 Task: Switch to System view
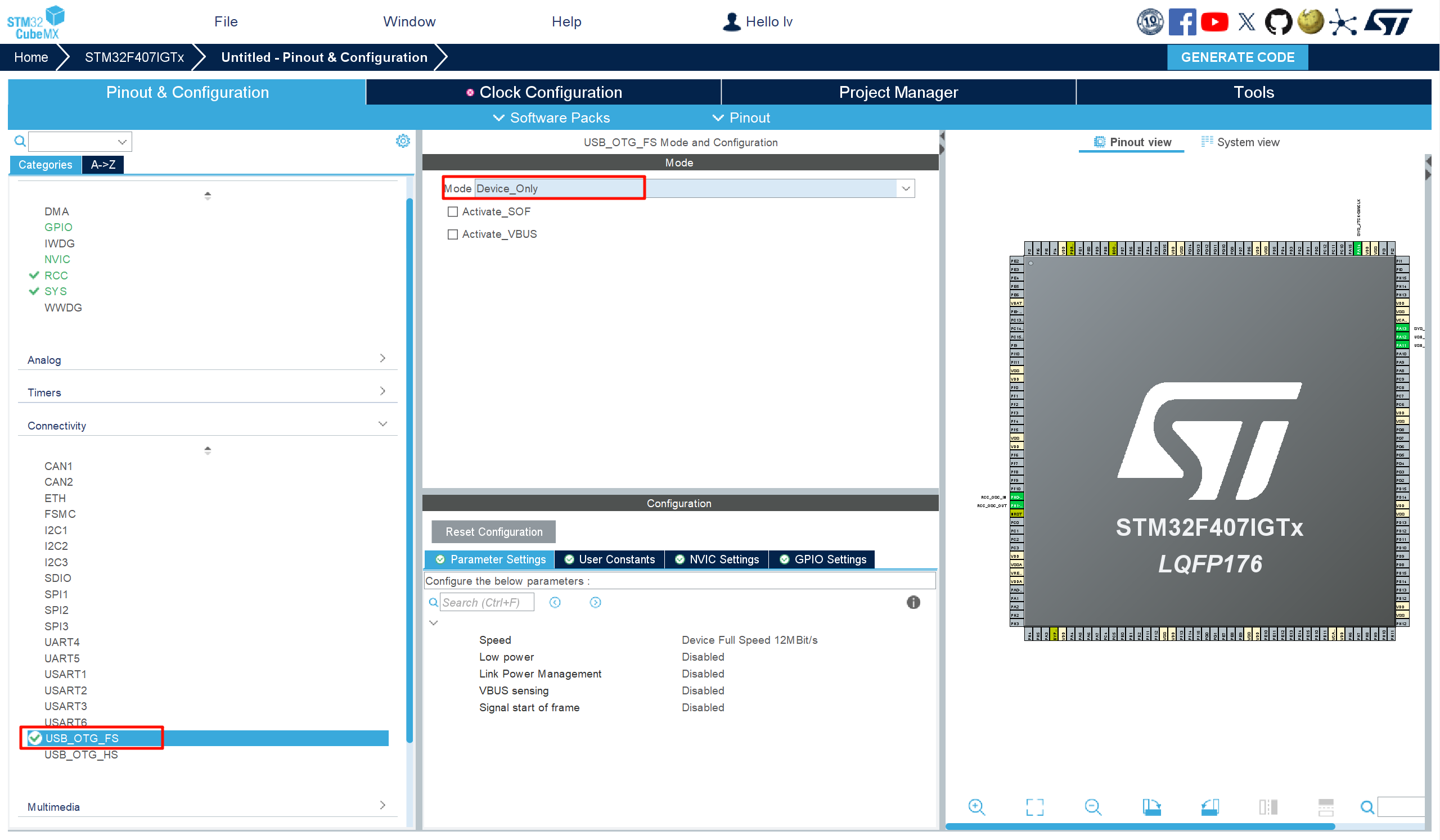[x=1240, y=142]
